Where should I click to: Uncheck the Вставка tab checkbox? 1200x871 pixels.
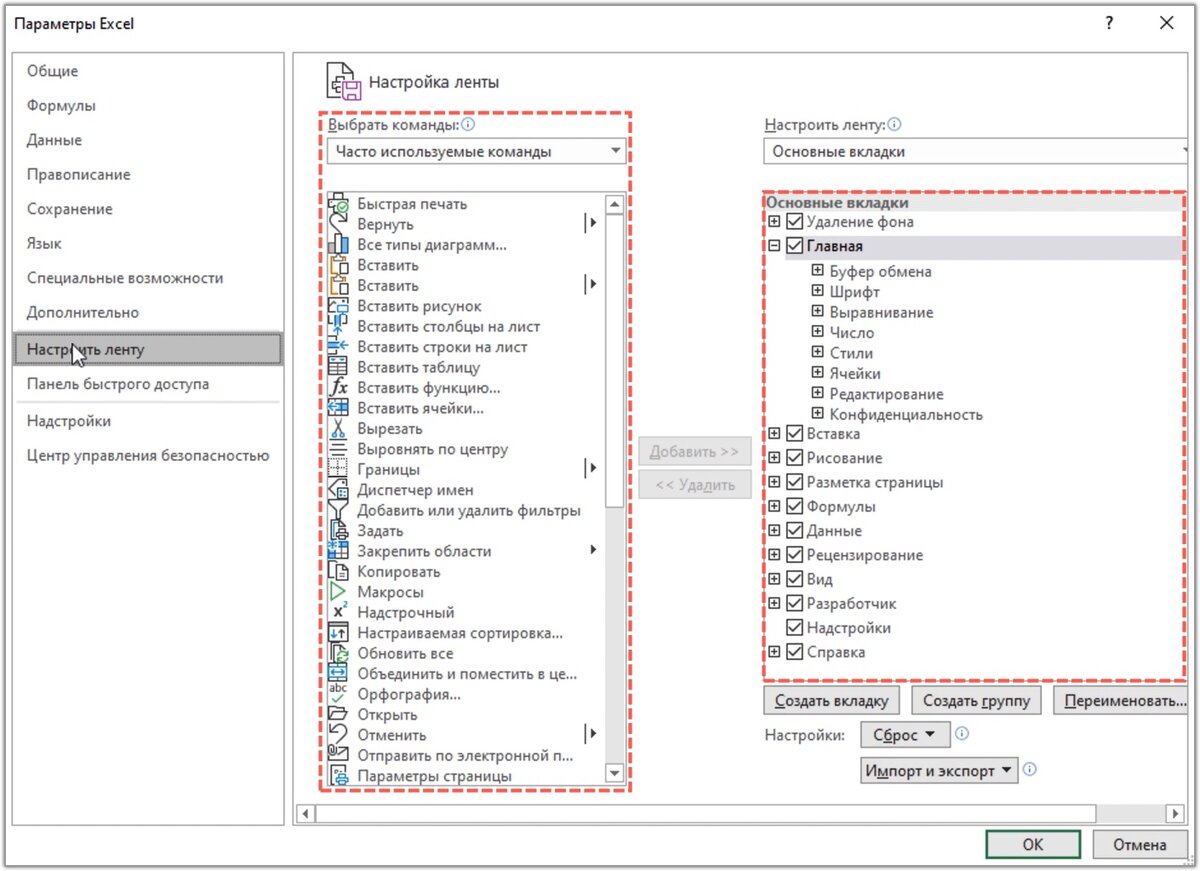[795, 434]
